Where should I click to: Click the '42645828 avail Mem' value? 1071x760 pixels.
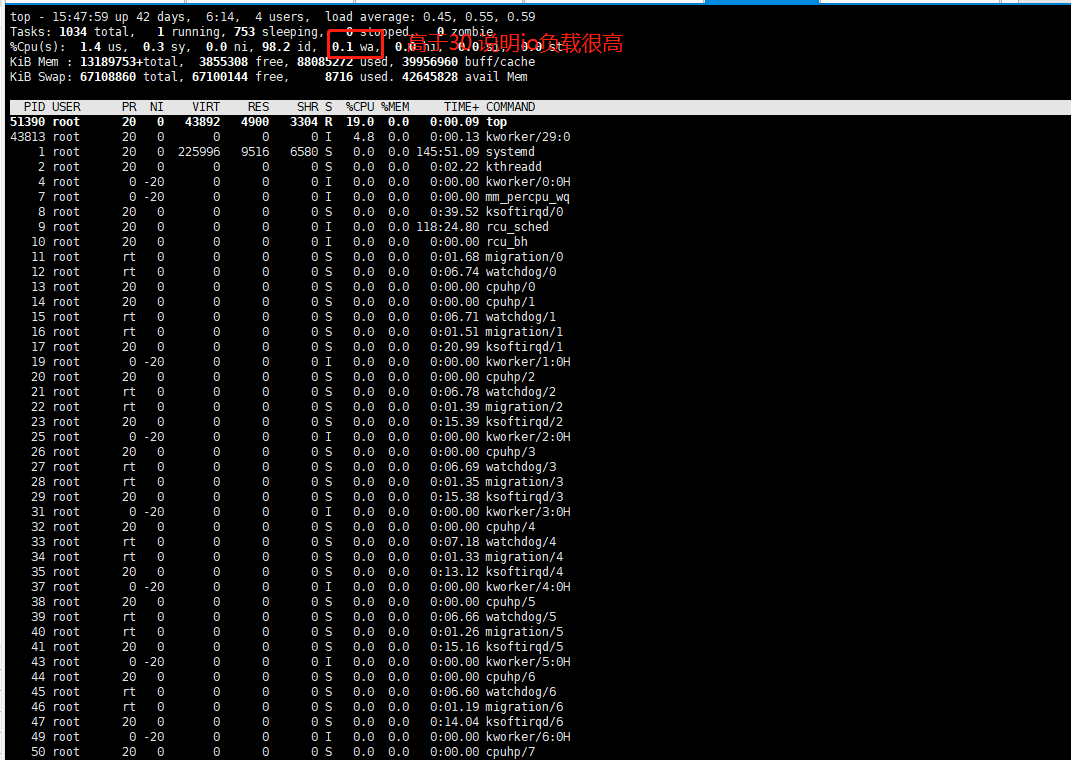tap(465, 77)
